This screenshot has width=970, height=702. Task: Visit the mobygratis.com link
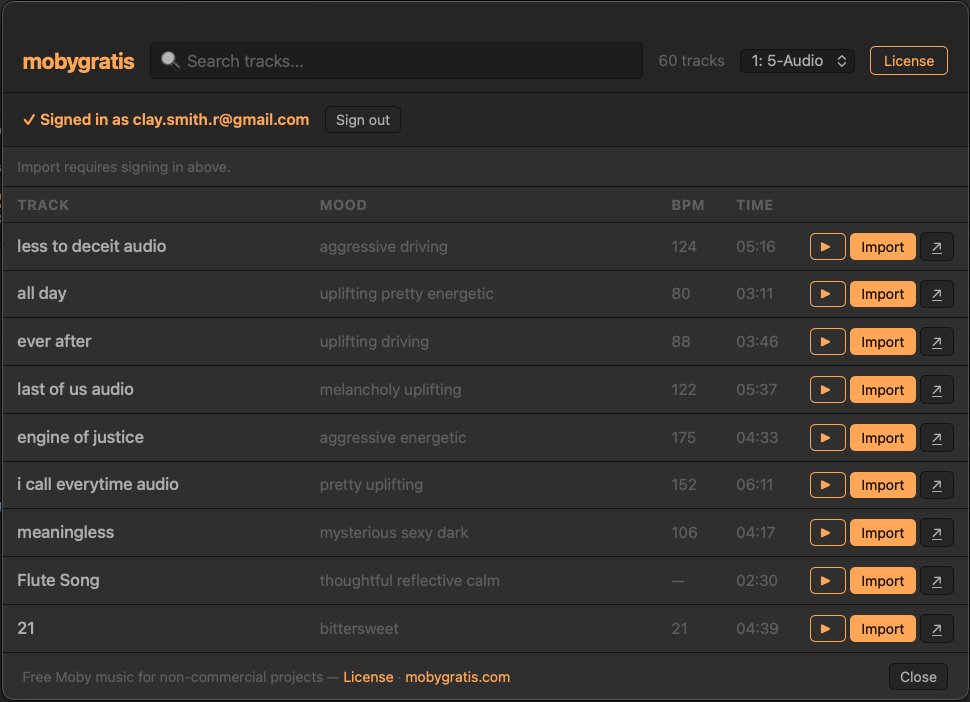[x=457, y=677]
